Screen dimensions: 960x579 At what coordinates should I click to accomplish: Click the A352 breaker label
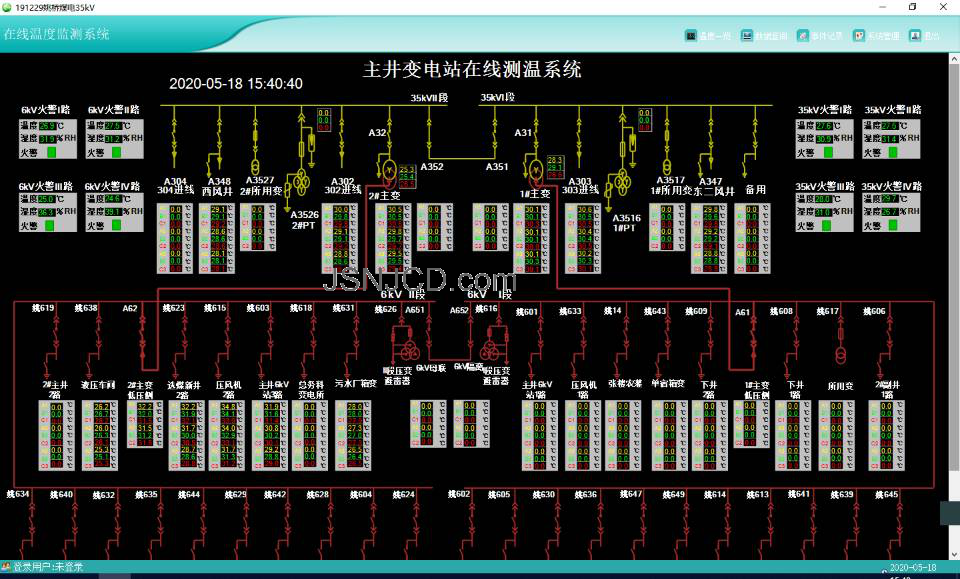pos(432,166)
